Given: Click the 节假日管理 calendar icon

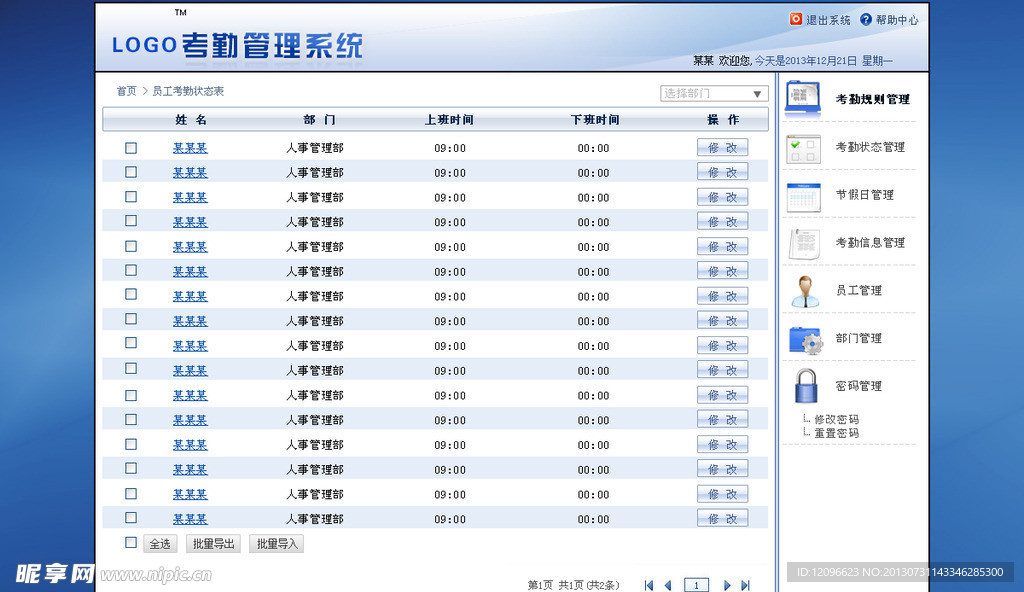Looking at the screenshot, I should point(804,196).
